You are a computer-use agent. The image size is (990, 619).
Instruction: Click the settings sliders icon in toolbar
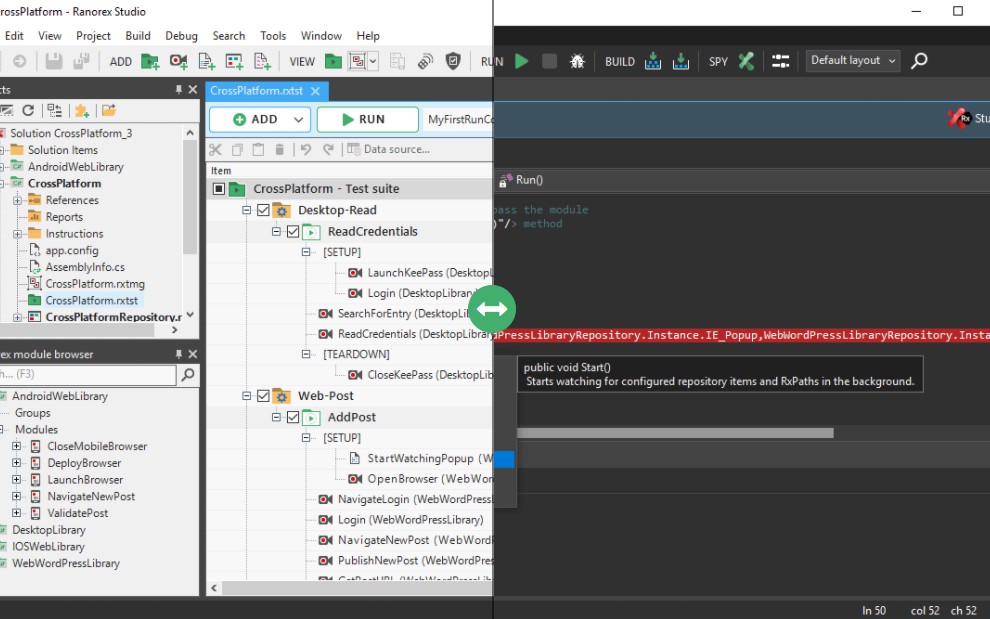[781, 61]
